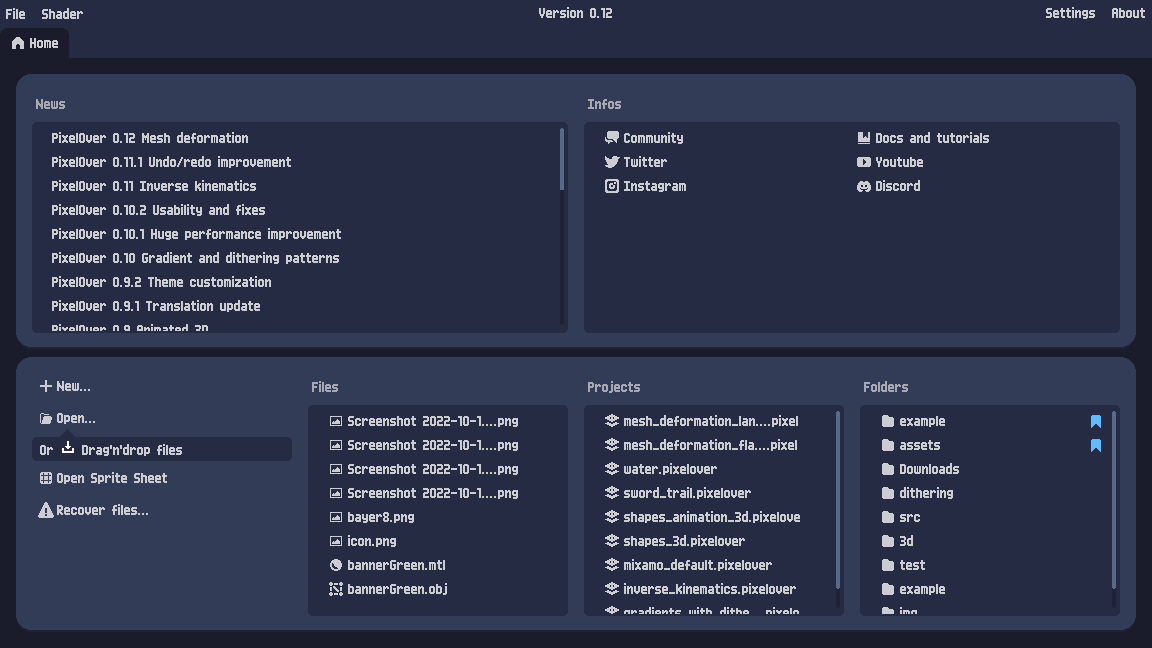The width and height of the screenshot is (1152, 648).
Task: Click the folder icon beside test
Action: coord(888,565)
